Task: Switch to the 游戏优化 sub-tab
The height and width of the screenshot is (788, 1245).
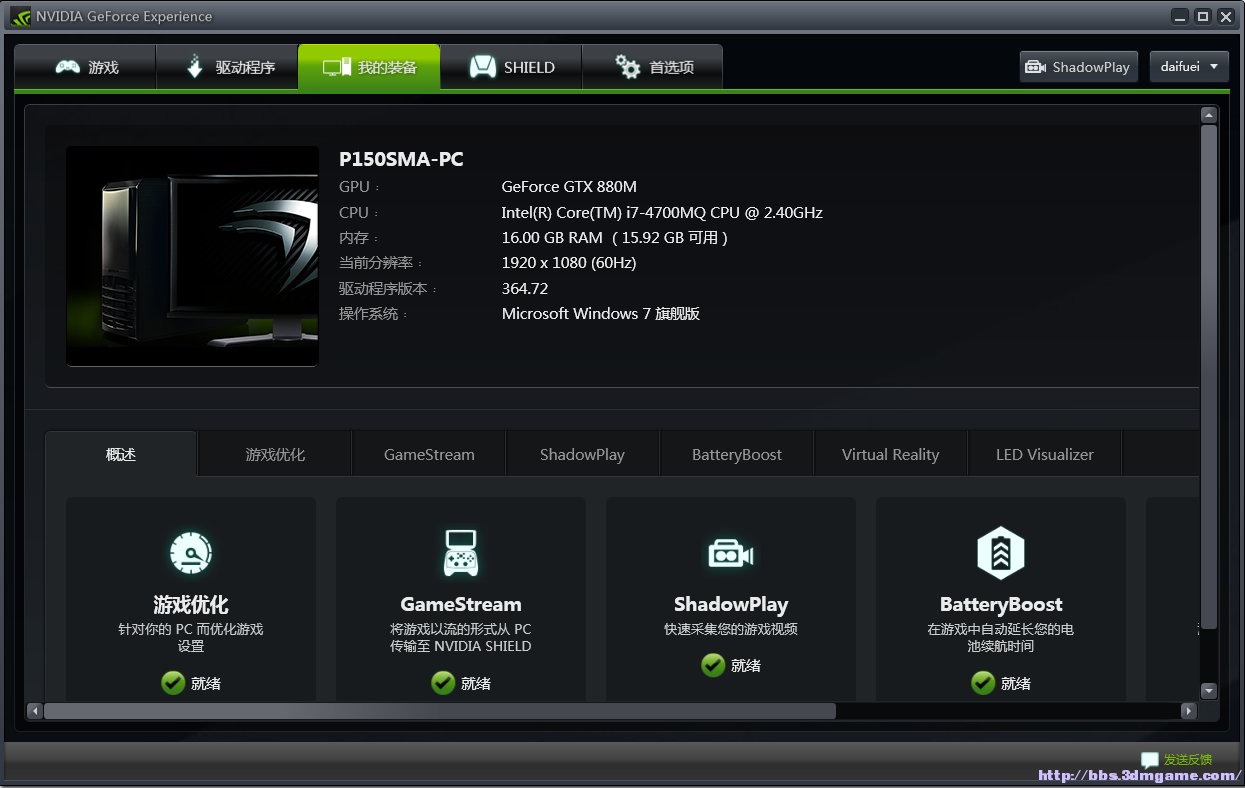Action: 275,454
